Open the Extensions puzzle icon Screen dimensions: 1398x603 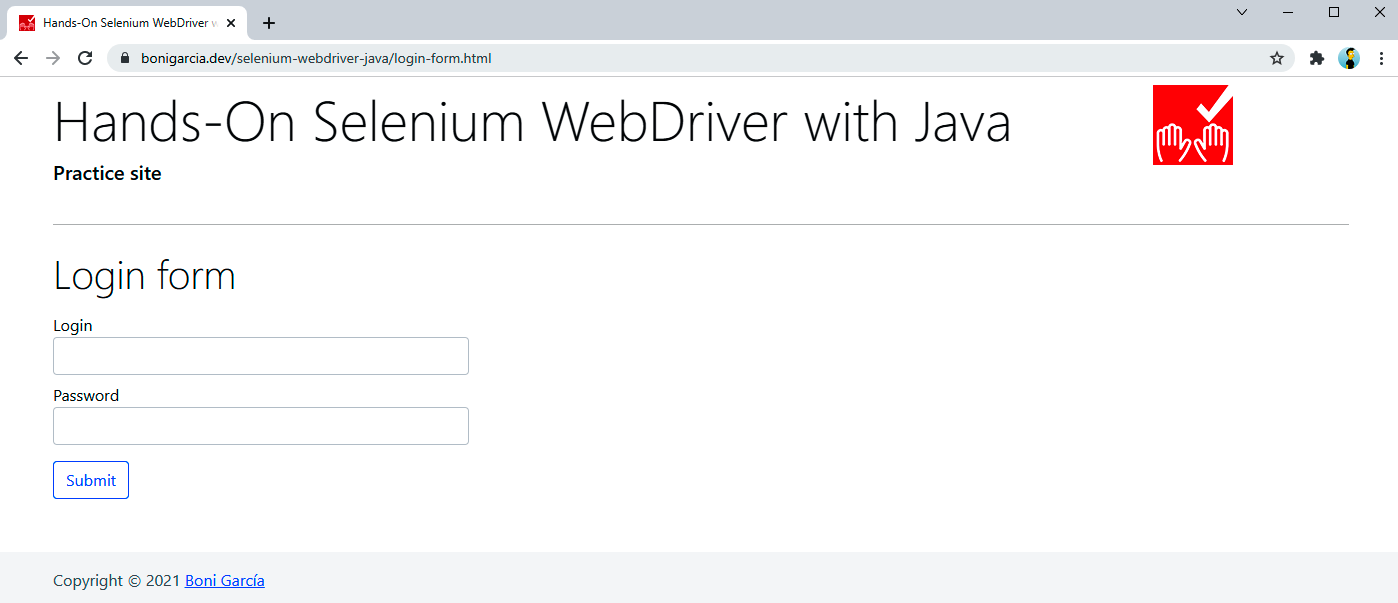click(x=1317, y=58)
